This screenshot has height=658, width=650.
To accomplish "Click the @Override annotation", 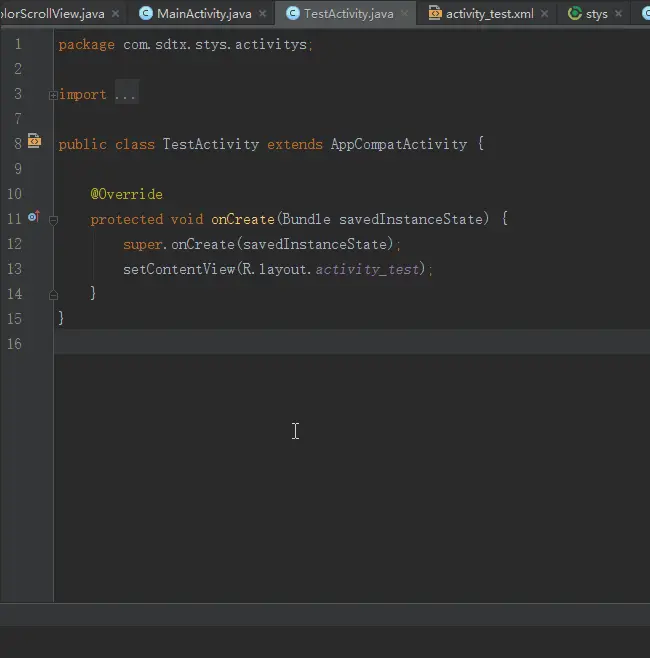I will pyautogui.click(x=126, y=194).
